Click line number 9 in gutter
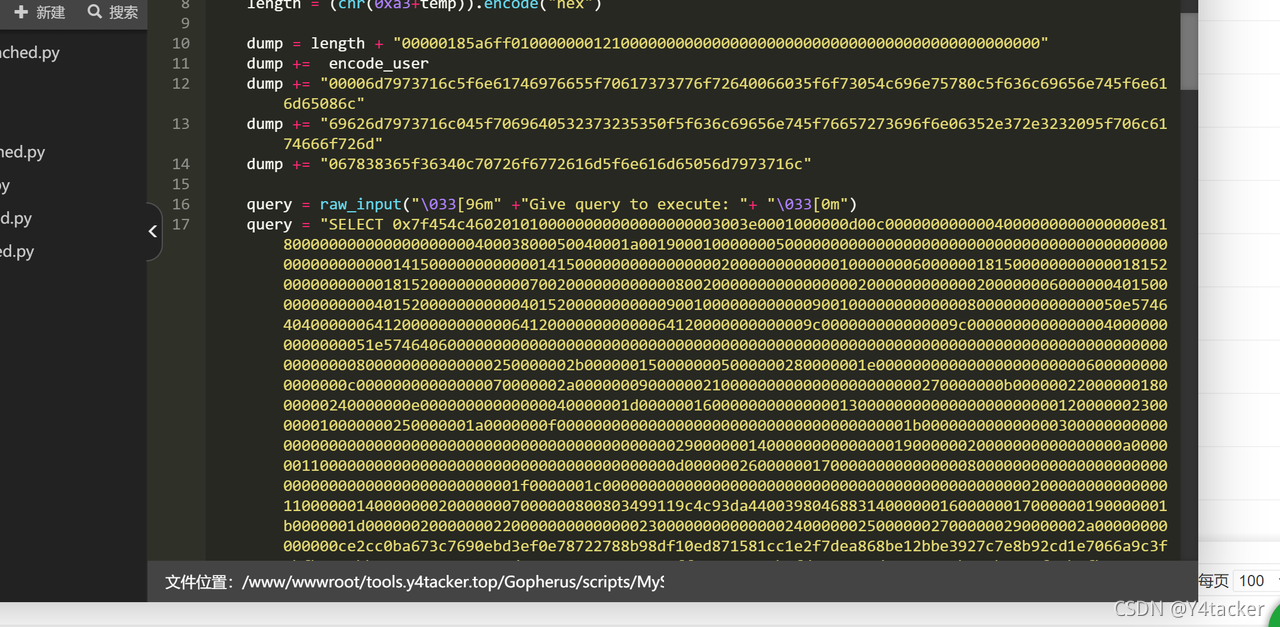 [x=185, y=23]
